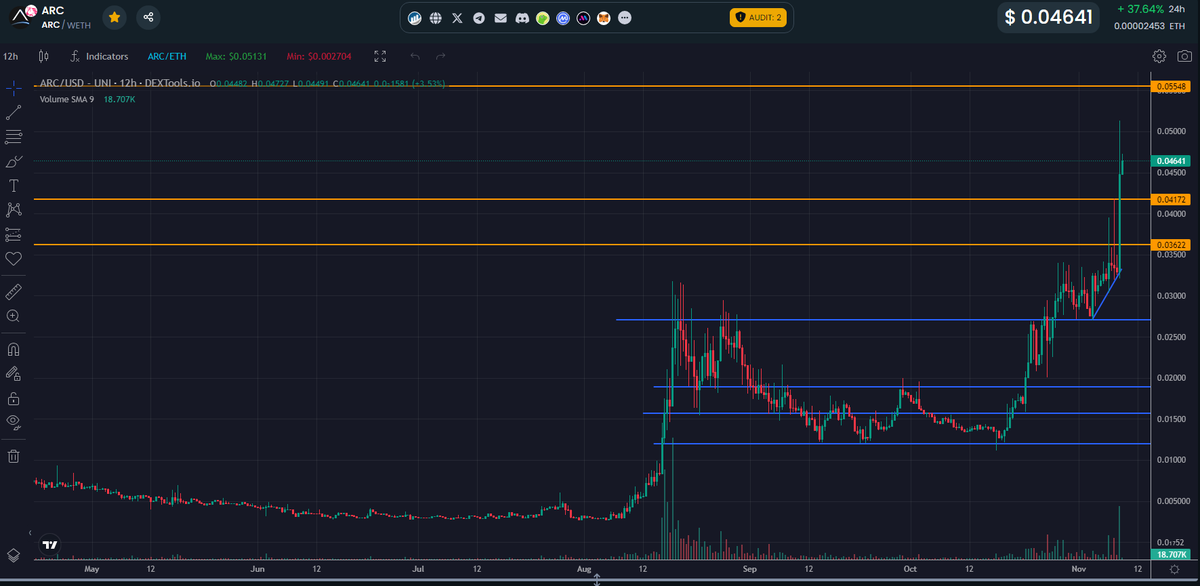Toggle magnet mode for drawings
Viewport: 1200px width, 586px height.
pyautogui.click(x=14, y=349)
